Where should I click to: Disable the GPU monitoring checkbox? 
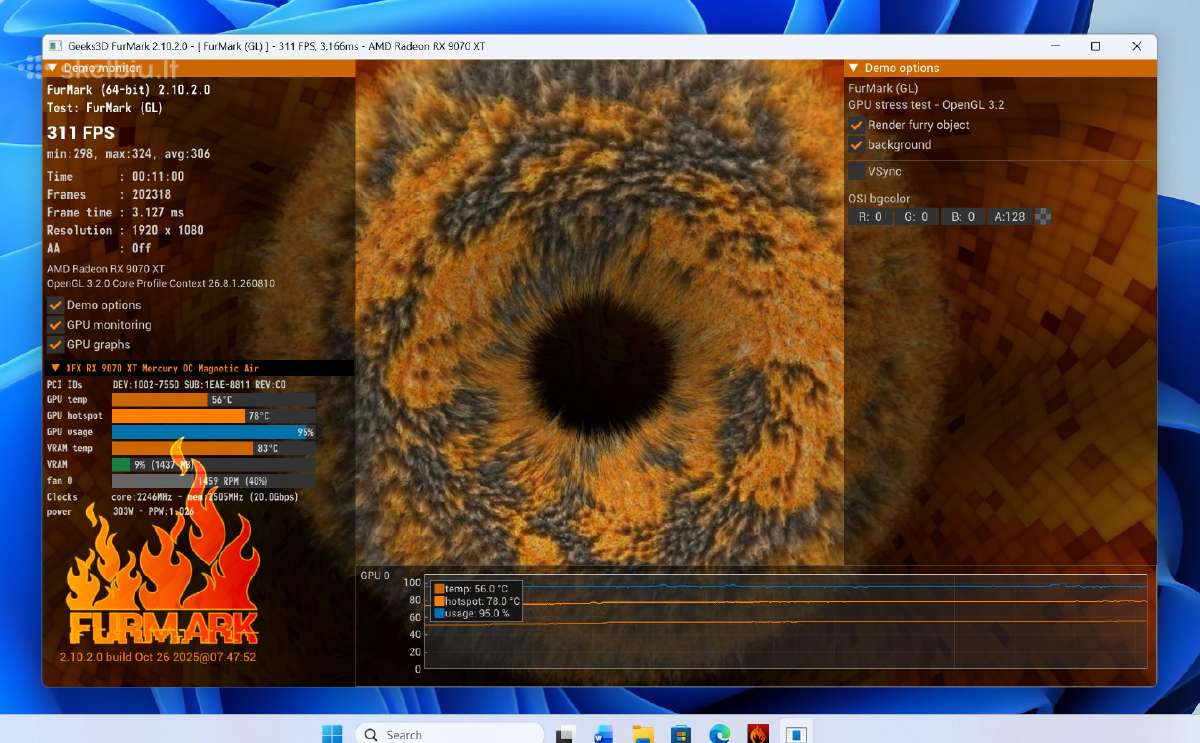[56, 325]
